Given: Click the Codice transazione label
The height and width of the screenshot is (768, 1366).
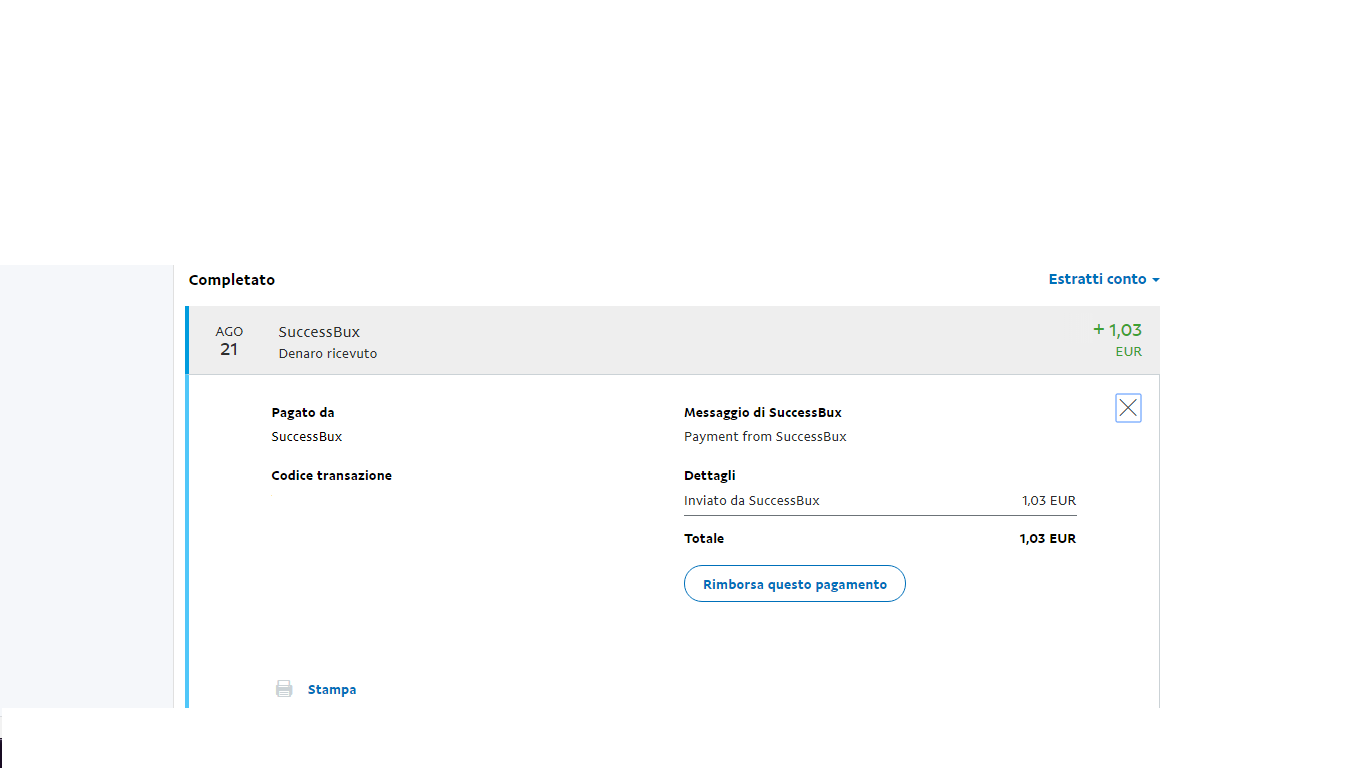Looking at the screenshot, I should (x=332, y=476).
